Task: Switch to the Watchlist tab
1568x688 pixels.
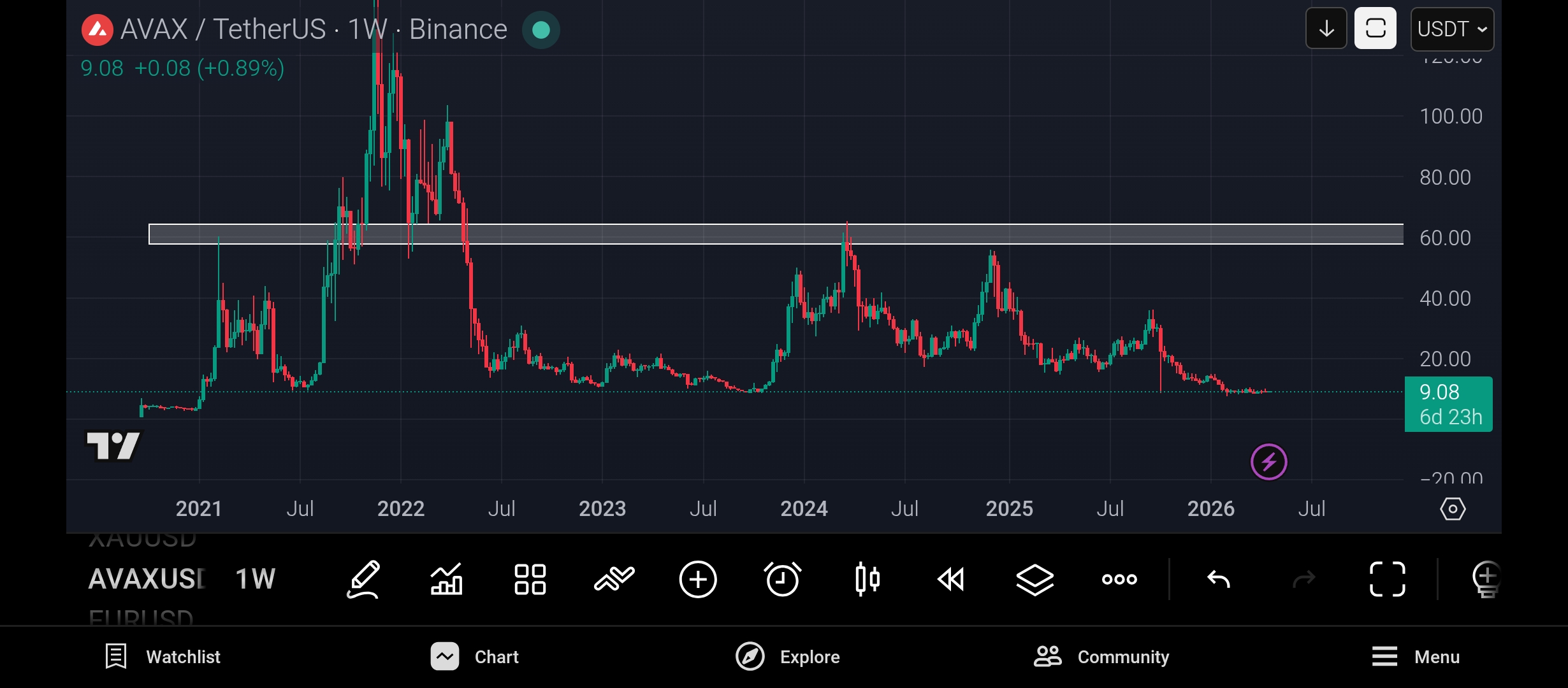Action: tap(163, 657)
